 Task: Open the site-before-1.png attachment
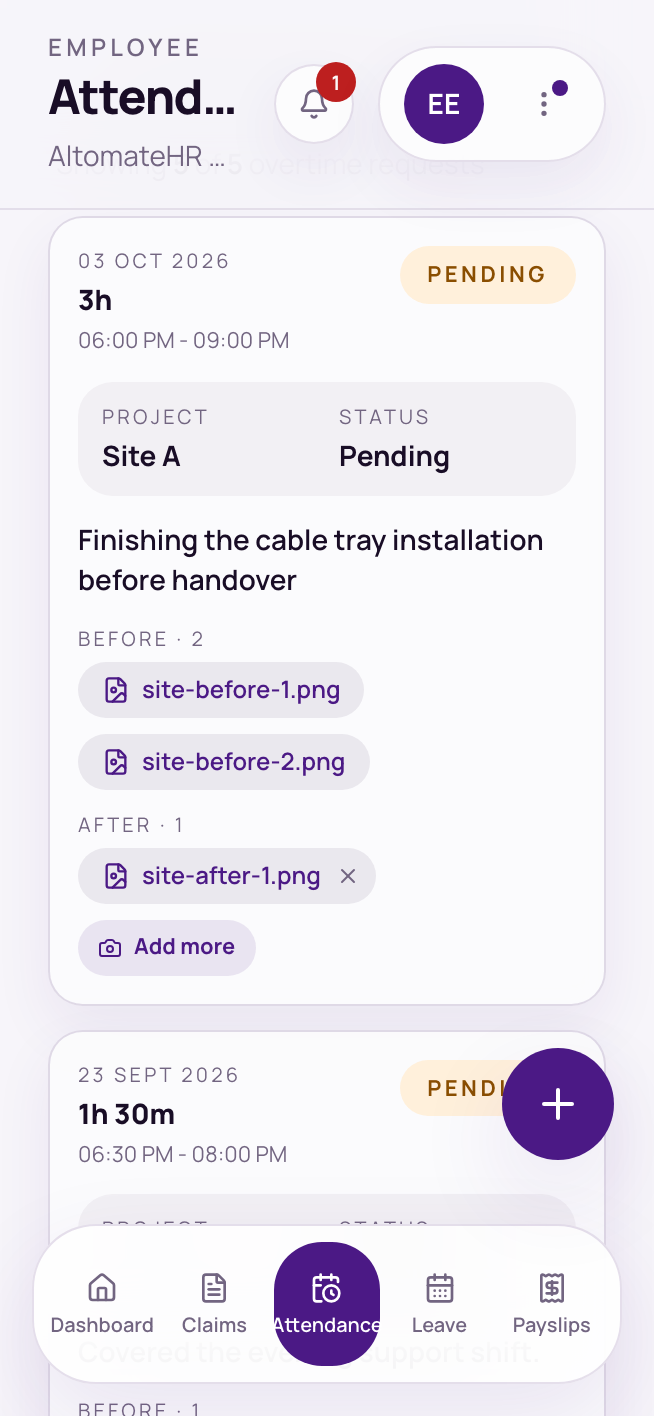click(221, 690)
